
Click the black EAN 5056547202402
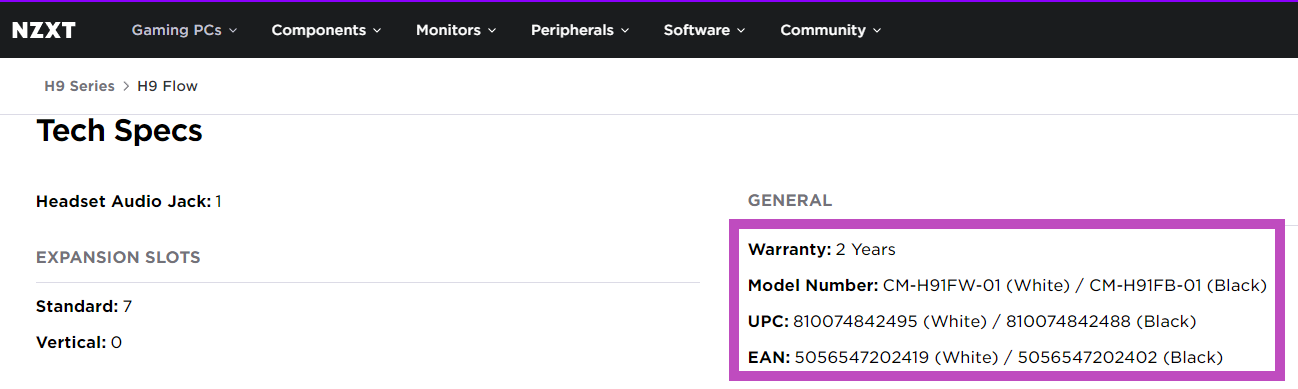(1088, 357)
